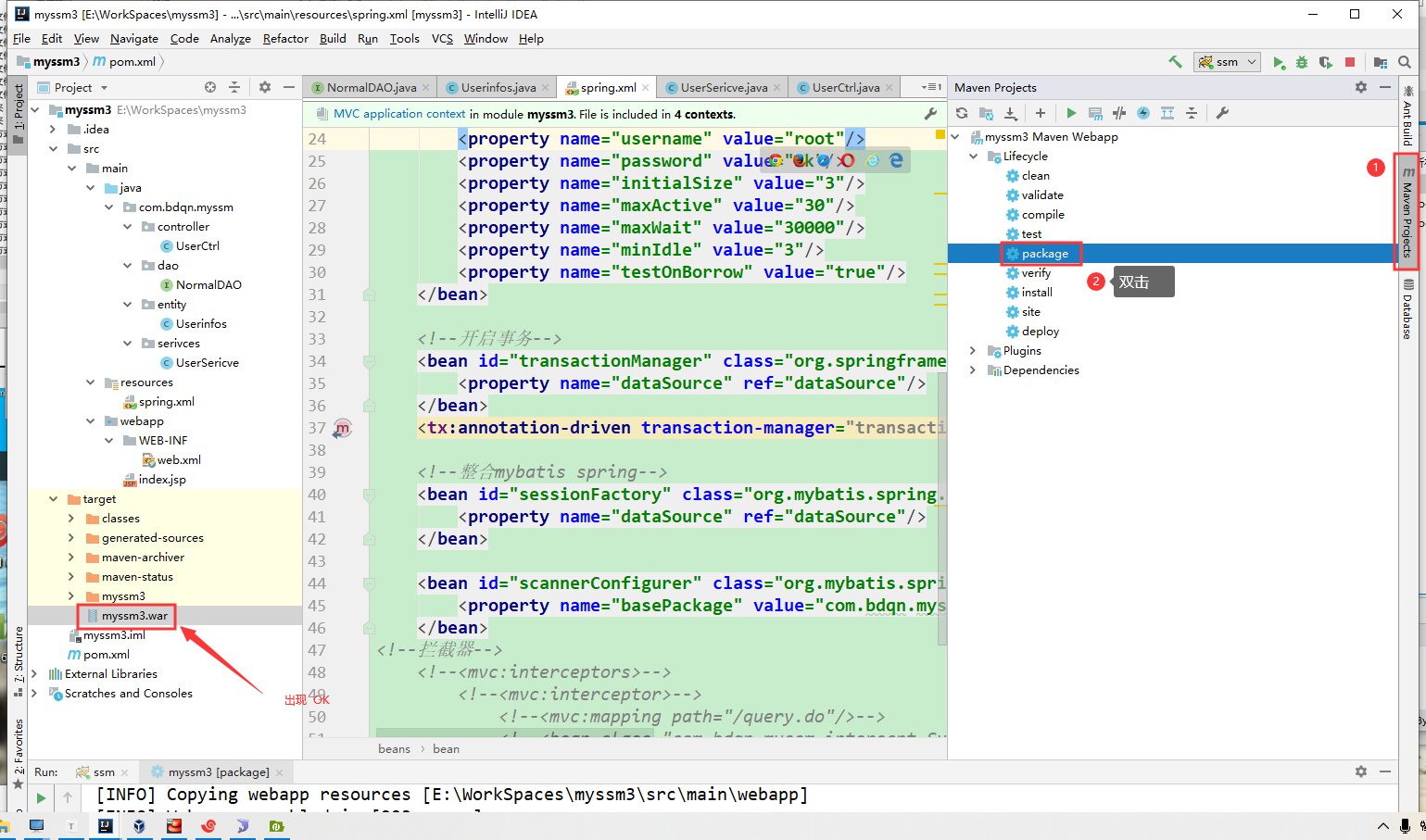Collapse the target folder in project tree

(53, 499)
